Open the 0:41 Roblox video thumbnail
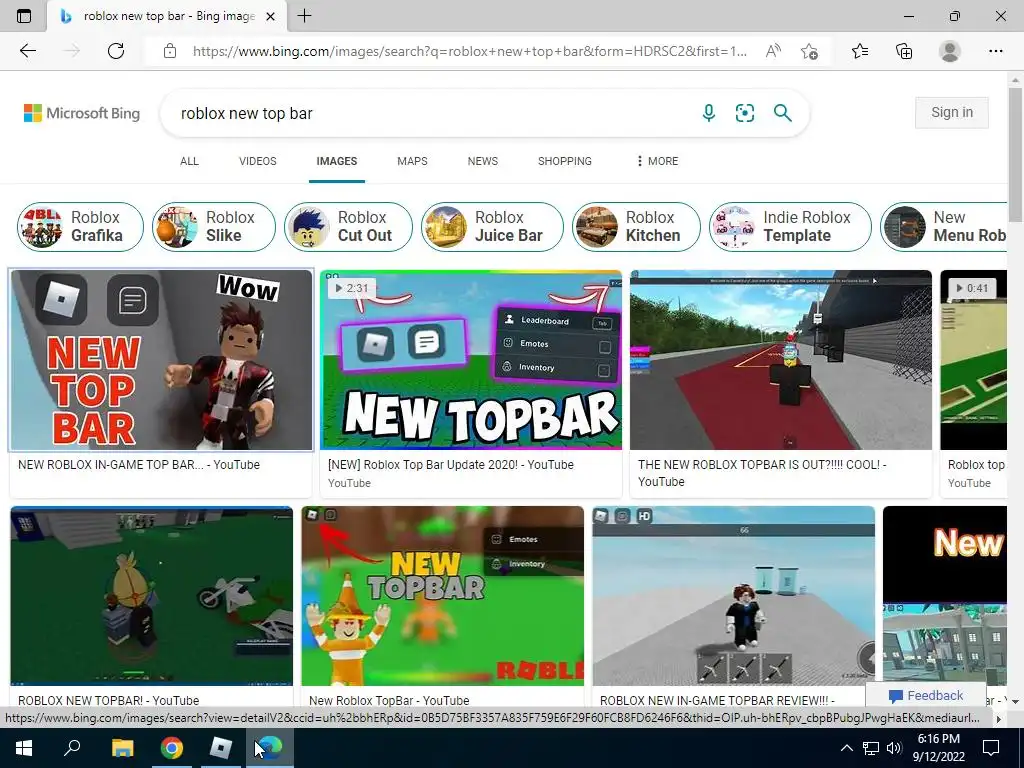This screenshot has height=768, width=1024. (974, 360)
